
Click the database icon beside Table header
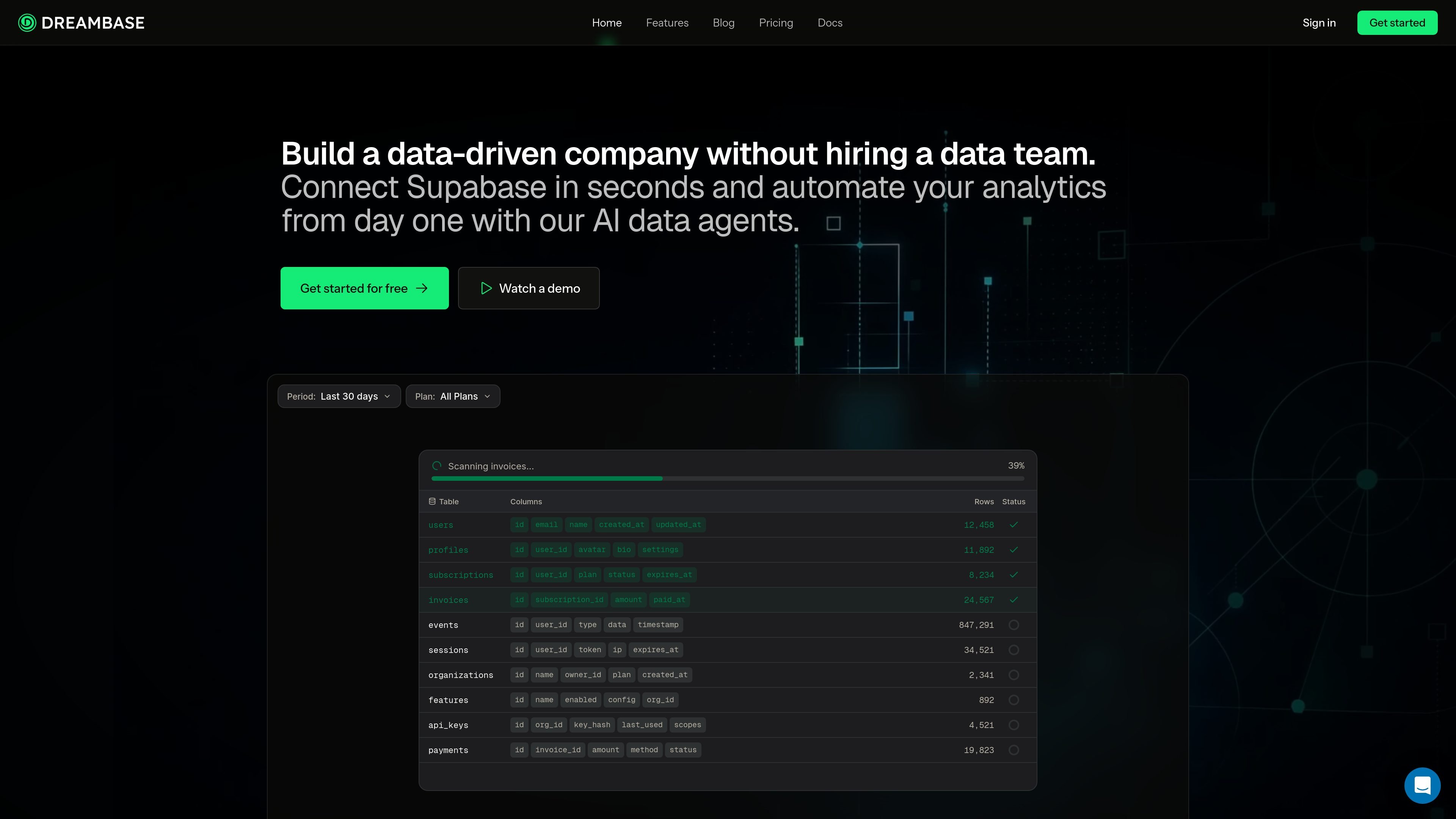point(432,501)
